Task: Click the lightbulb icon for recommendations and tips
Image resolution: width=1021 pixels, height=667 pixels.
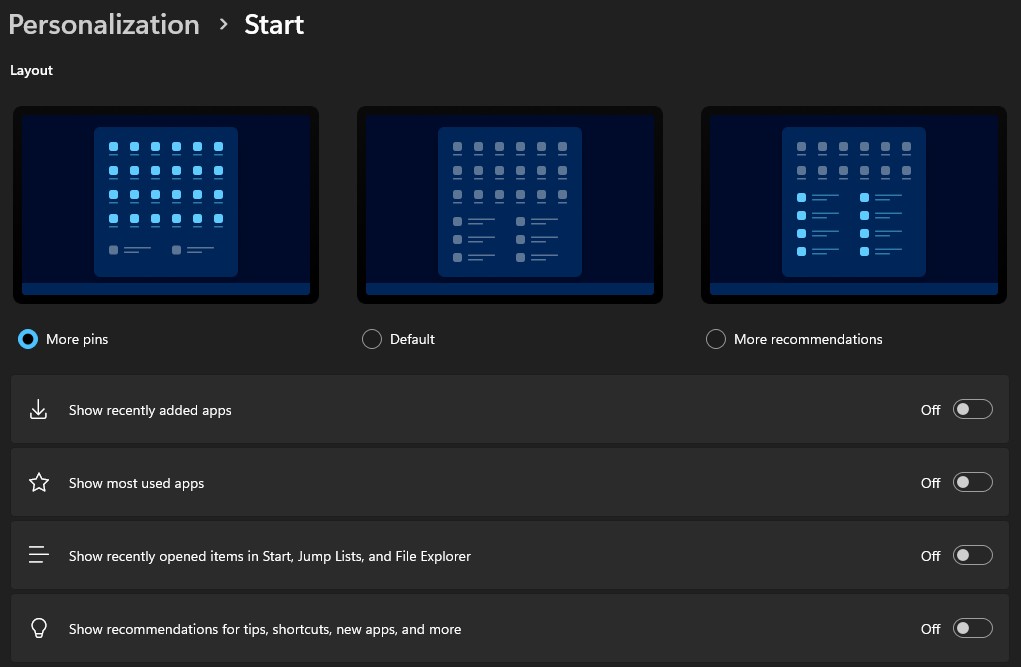Action: click(x=39, y=629)
